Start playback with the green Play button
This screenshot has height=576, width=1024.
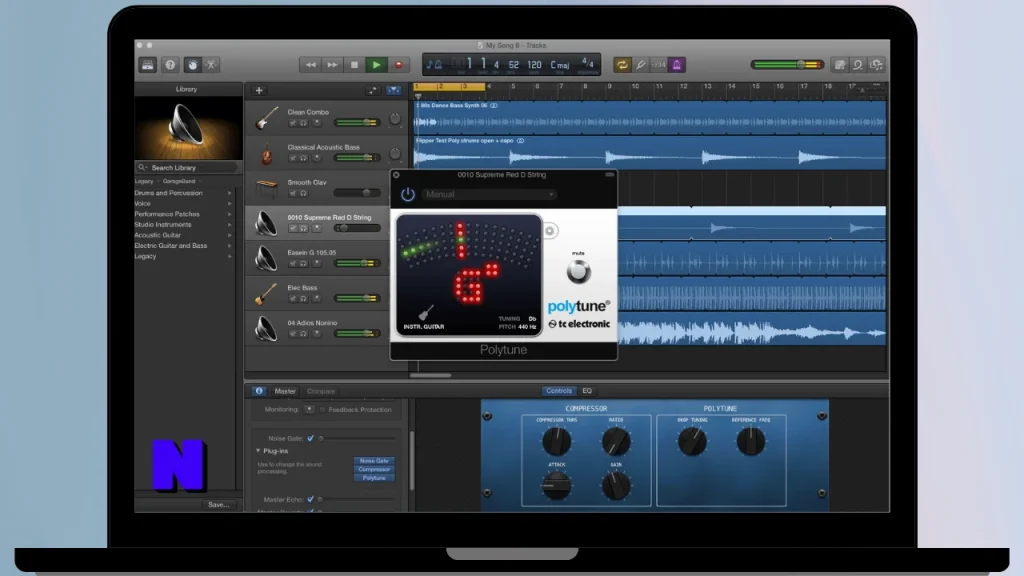coord(376,65)
